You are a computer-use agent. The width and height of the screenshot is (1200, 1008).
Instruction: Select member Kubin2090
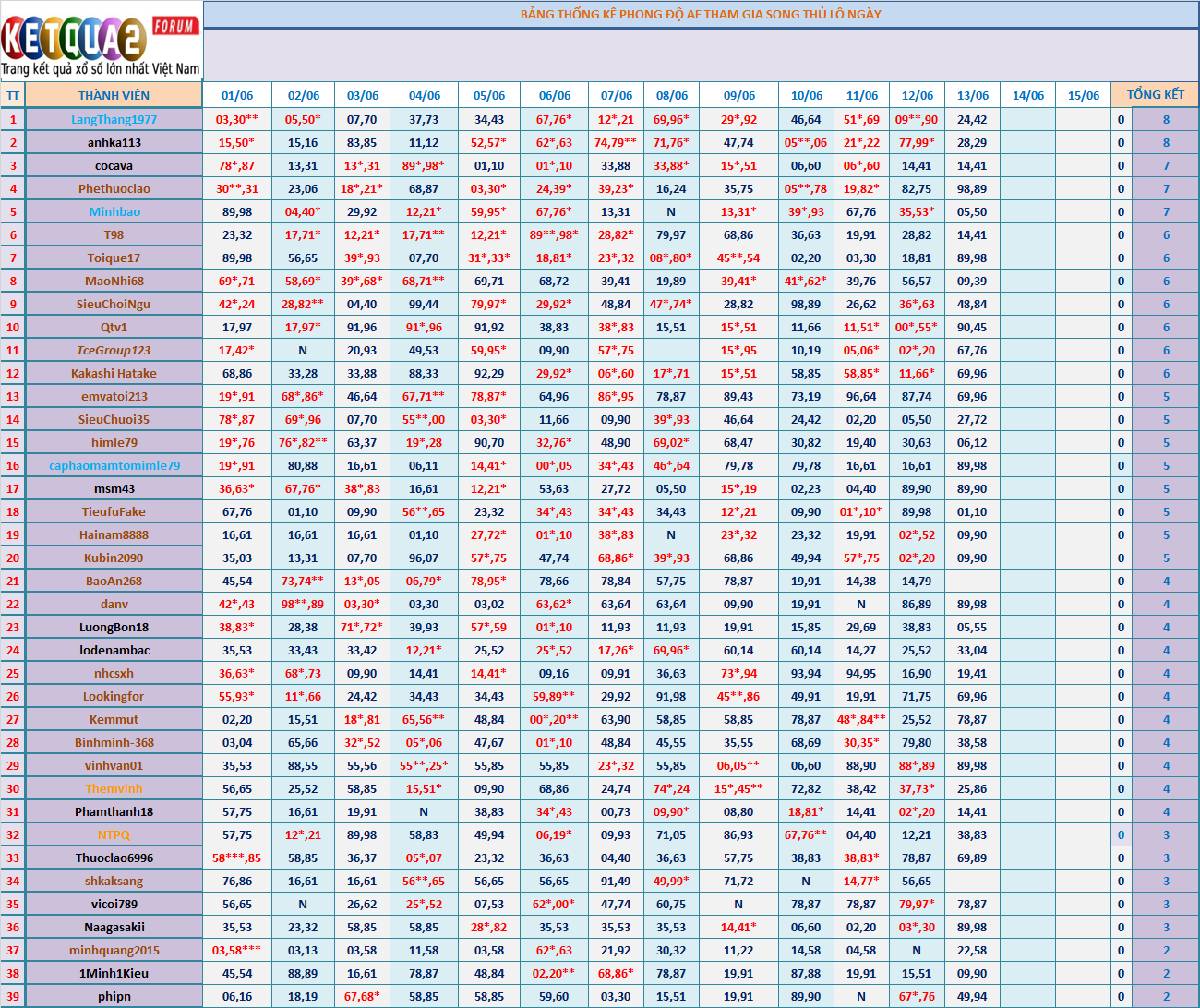click(114, 558)
